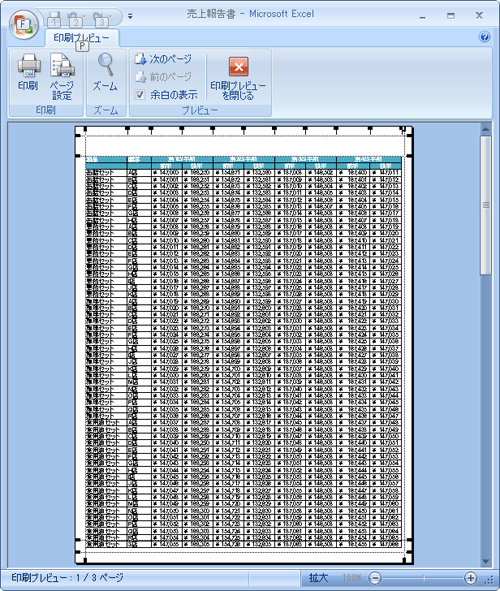Click the zoom out minus button
Viewport: 500px width, 591px height.
[x=375, y=577]
